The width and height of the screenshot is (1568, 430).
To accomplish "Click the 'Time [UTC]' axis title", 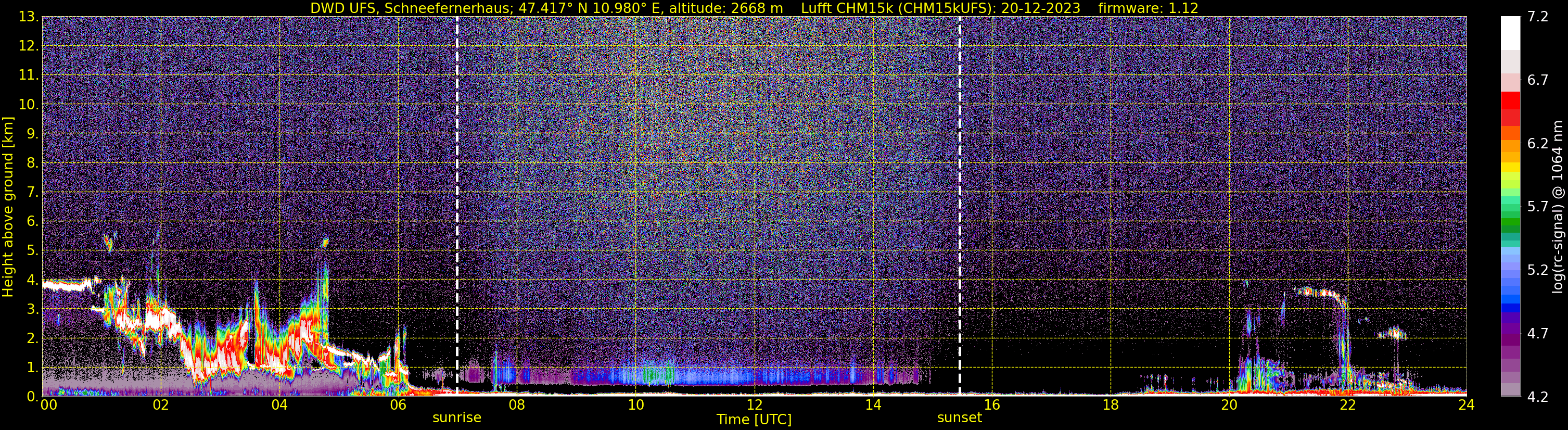I will click(x=754, y=420).
